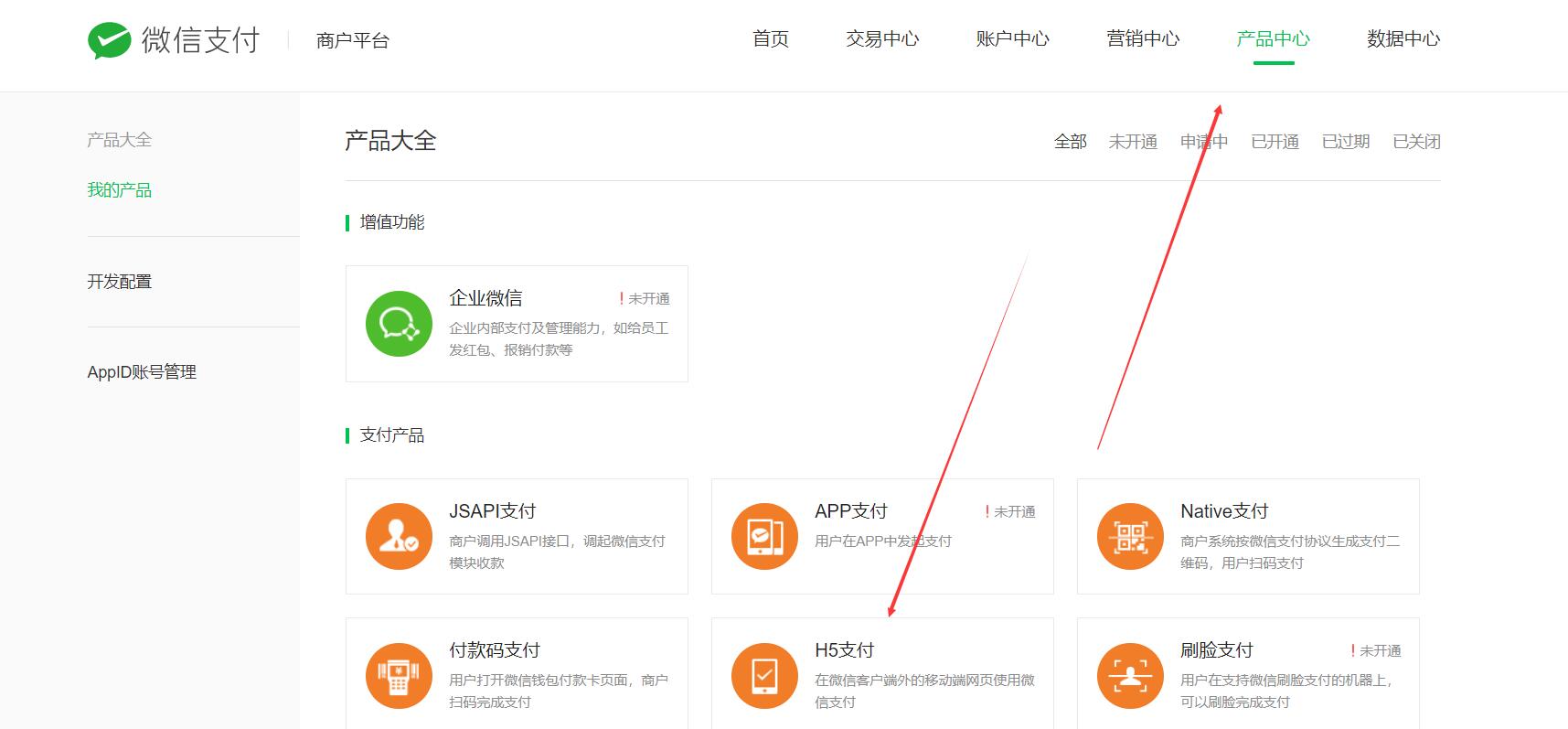Click the APP支付 description text
Screen dimensions: 1568x729
(x=883, y=541)
